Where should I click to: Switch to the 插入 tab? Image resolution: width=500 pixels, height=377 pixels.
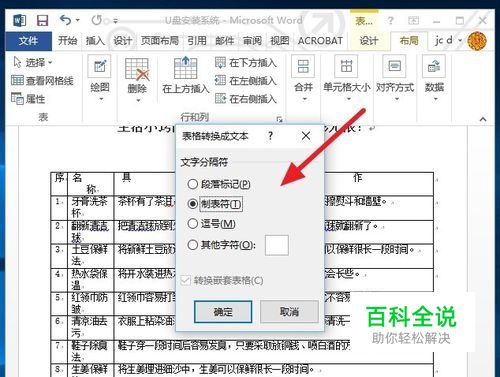(x=95, y=41)
